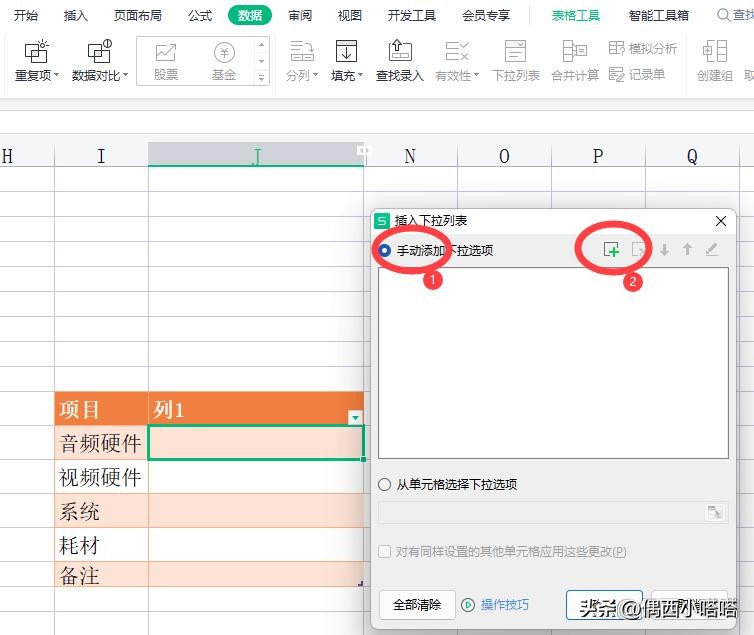Image resolution: width=754 pixels, height=635 pixels.
Task: Click inside the dropdown options list box
Action: (x=553, y=362)
